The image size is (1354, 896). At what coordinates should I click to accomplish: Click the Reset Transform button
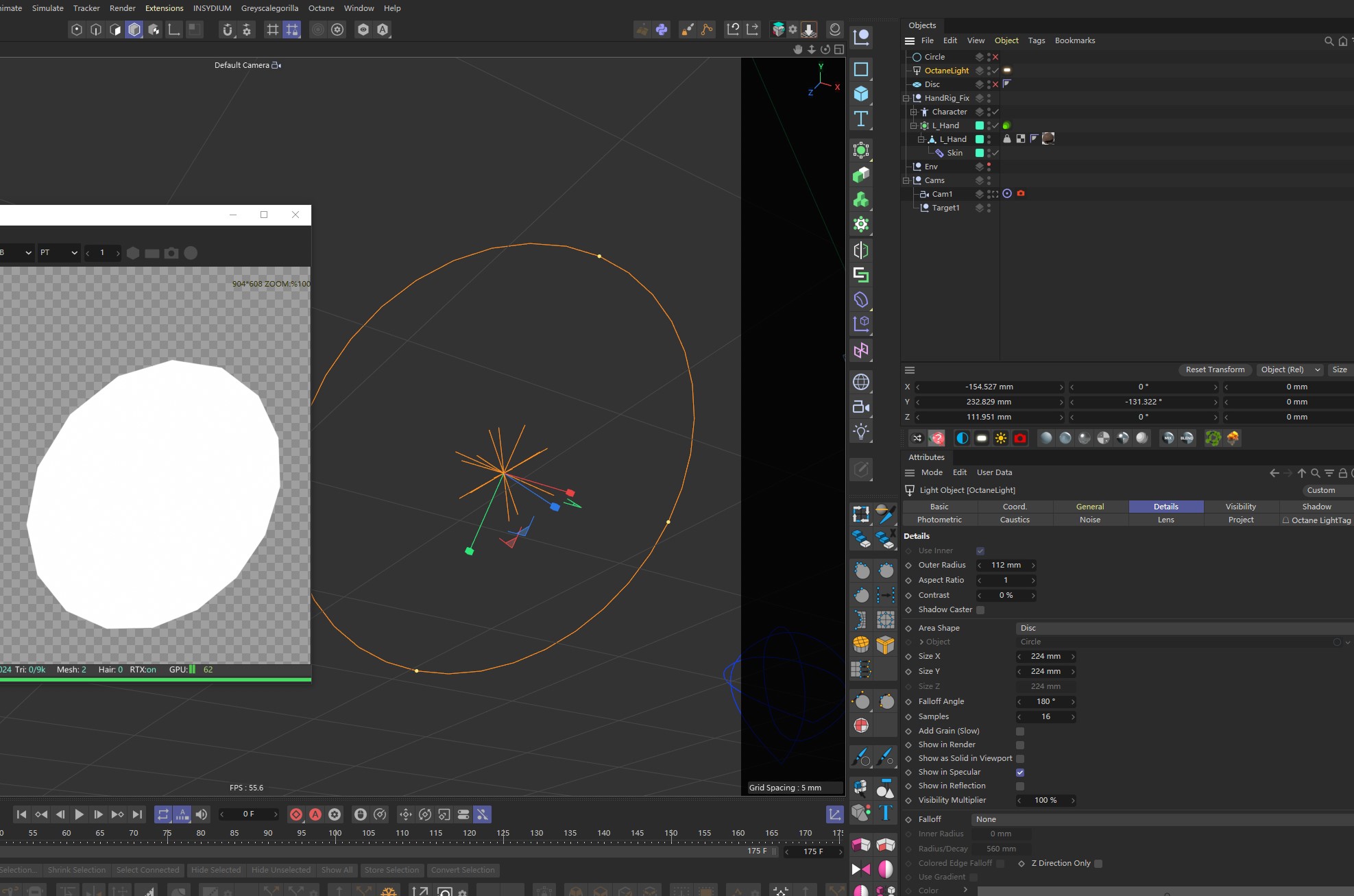(x=1215, y=370)
